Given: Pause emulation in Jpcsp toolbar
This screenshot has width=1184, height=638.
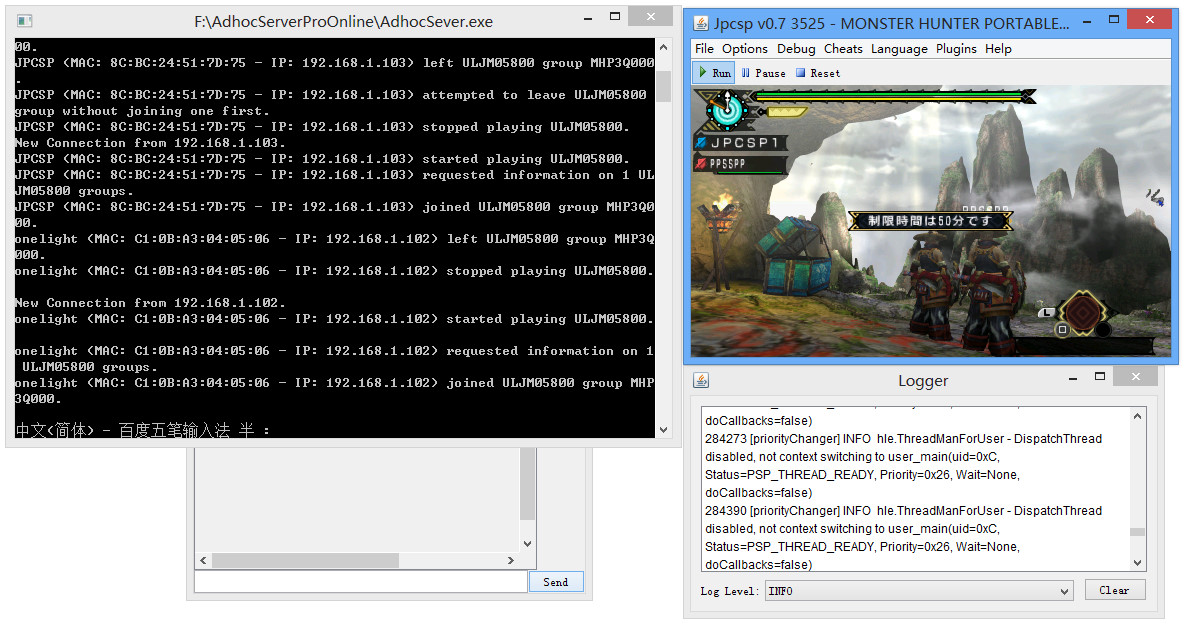Looking at the screenshot, I should tap(763, 73).
